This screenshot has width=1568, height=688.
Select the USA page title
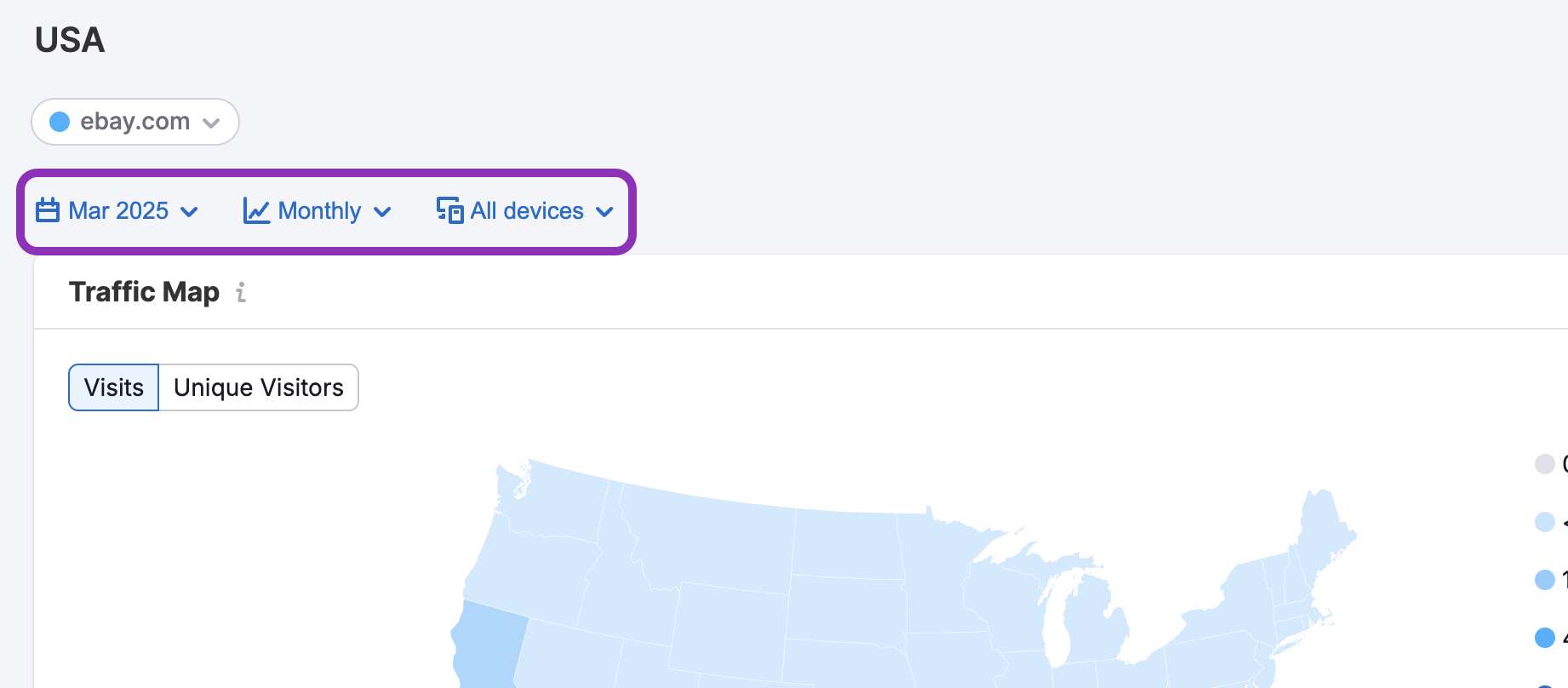click(69, 39)
